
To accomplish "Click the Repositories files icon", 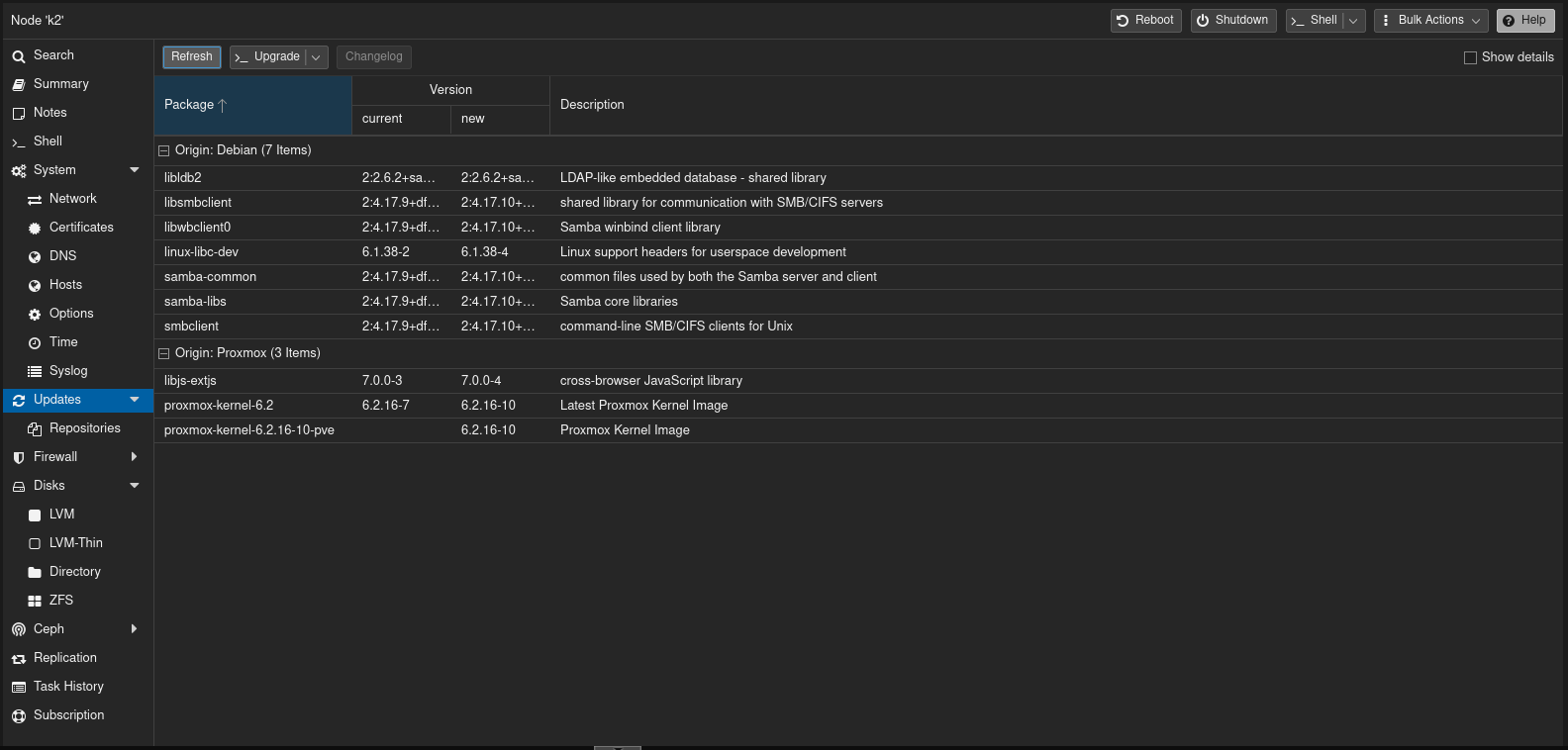I will click(x=35, y=429).
